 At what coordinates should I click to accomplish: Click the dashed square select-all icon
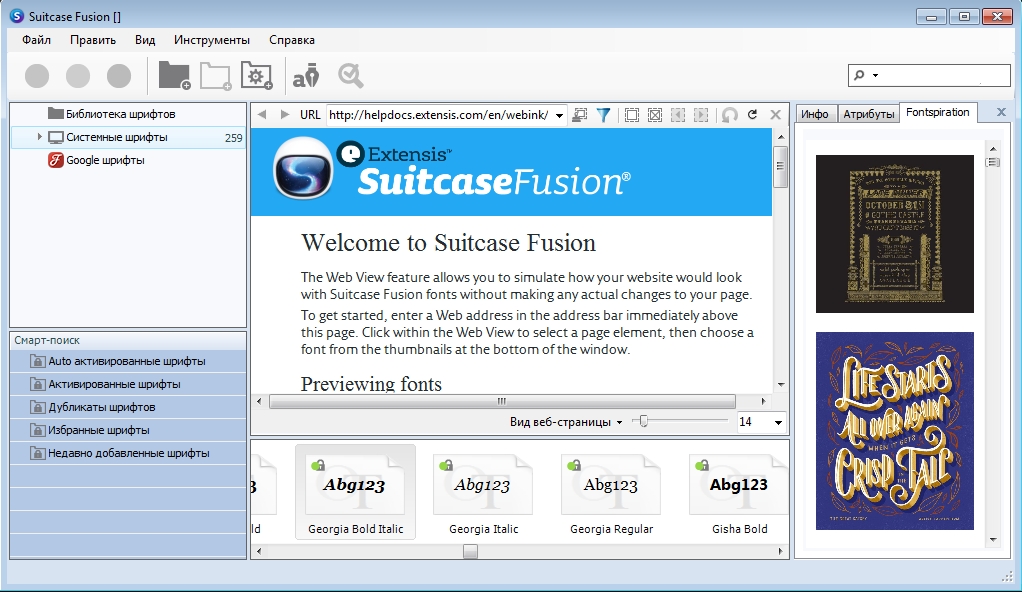[632, 115]
